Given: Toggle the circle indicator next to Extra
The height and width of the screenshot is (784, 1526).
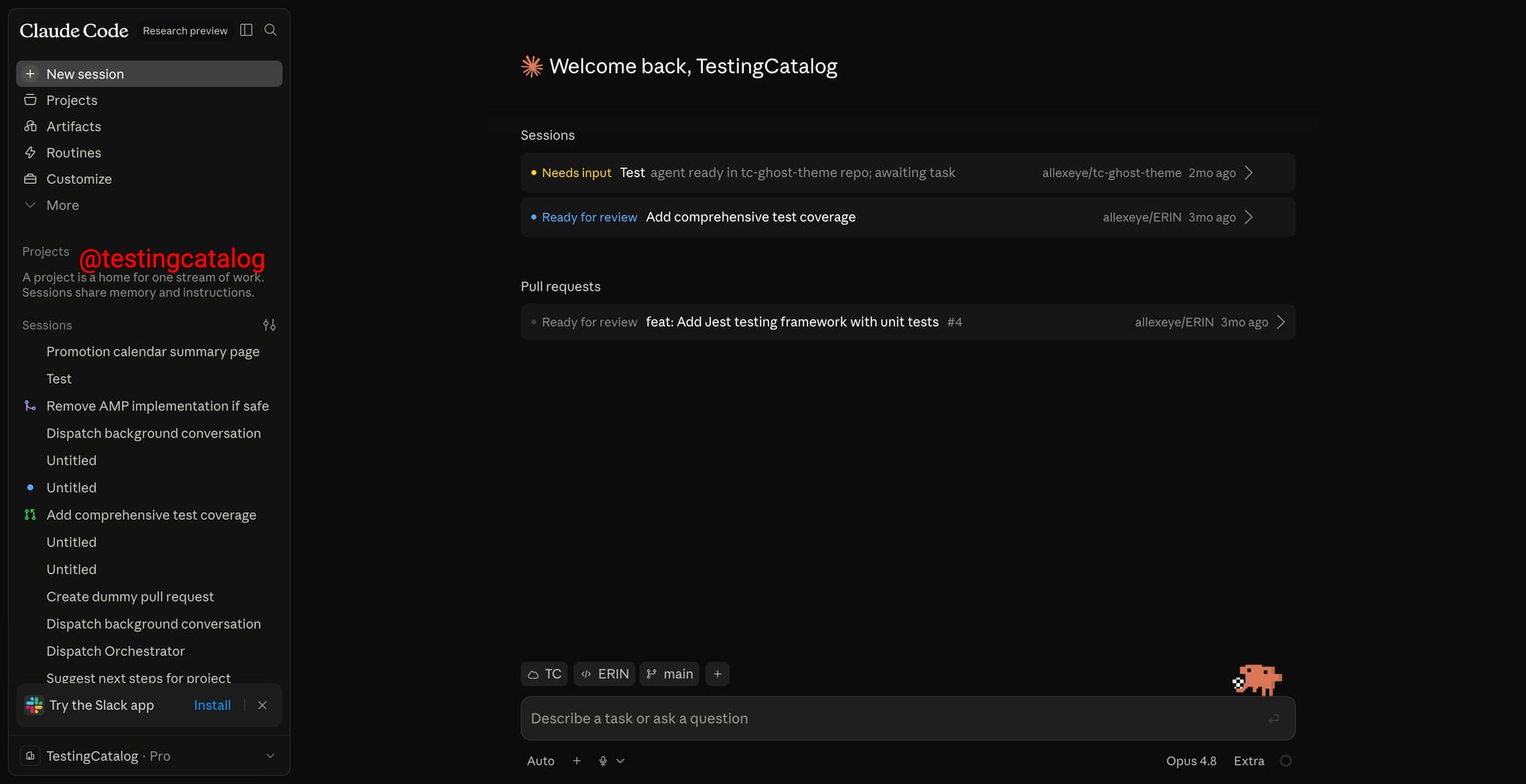Looking at the screenshot, I should click(1286, 761).
